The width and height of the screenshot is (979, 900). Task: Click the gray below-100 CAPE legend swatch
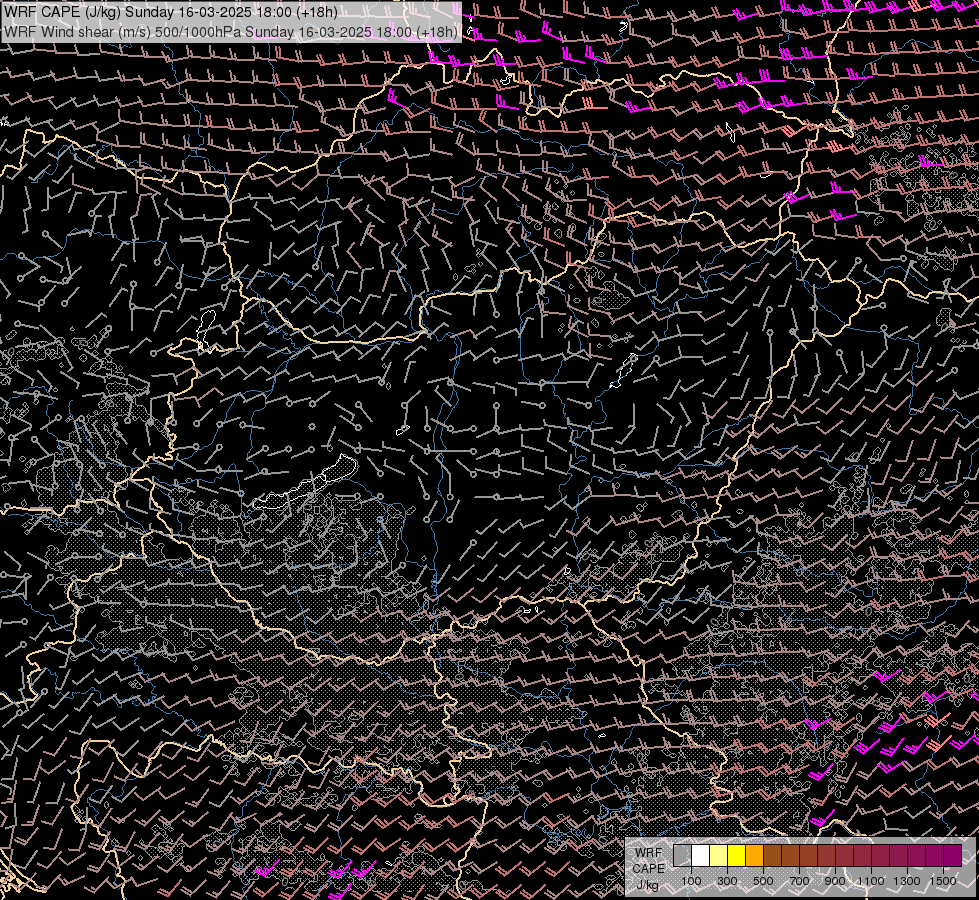coord(682,856)
